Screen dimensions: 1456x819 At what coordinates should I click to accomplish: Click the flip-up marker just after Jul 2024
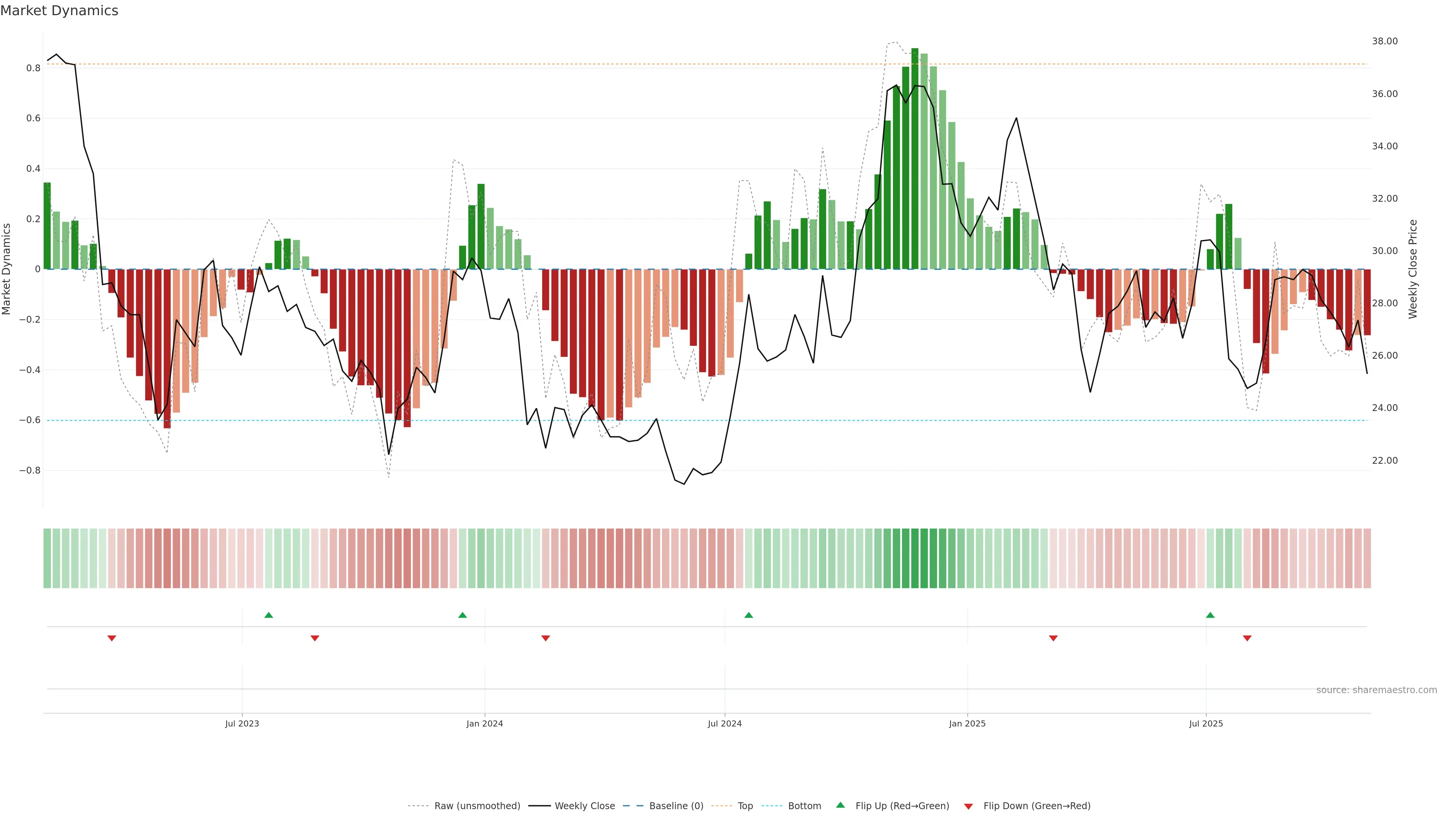point(748,615)
